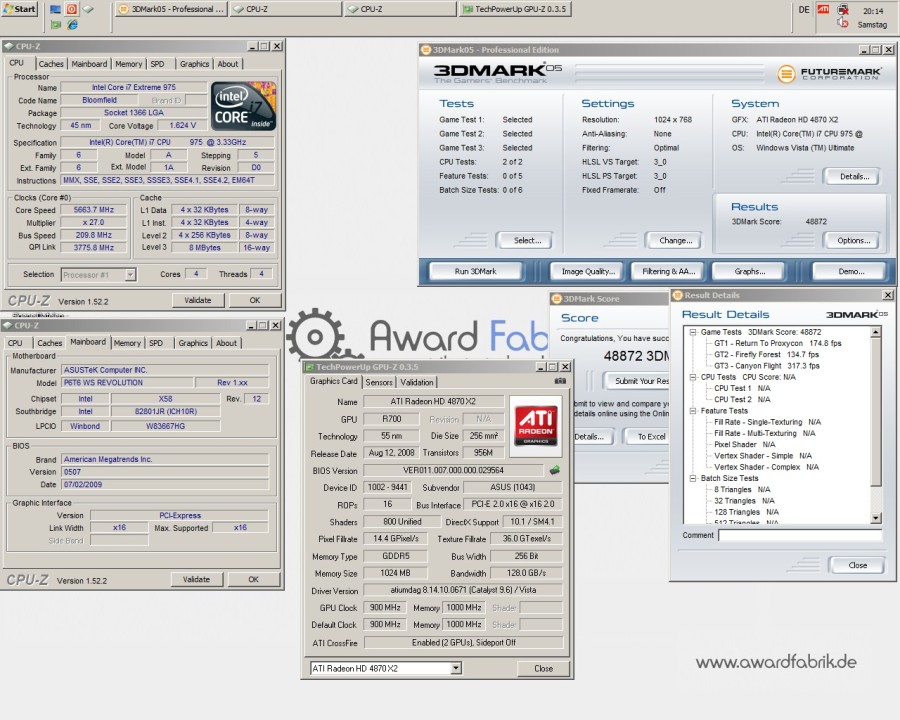Screen dimensions: 900x720
Task: Click the Result Details scrollbar up arrow
Action: click(x=875, y=332)
